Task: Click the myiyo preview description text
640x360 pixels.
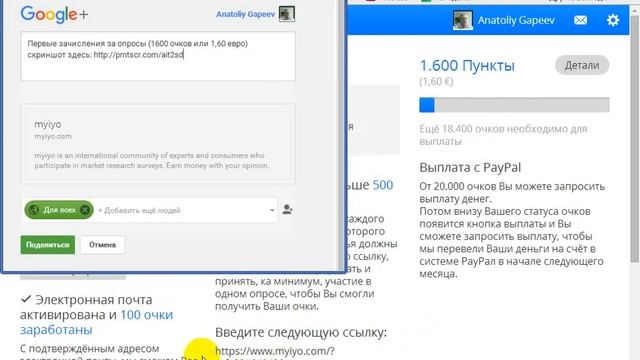Action: click(x=152, y=160)
